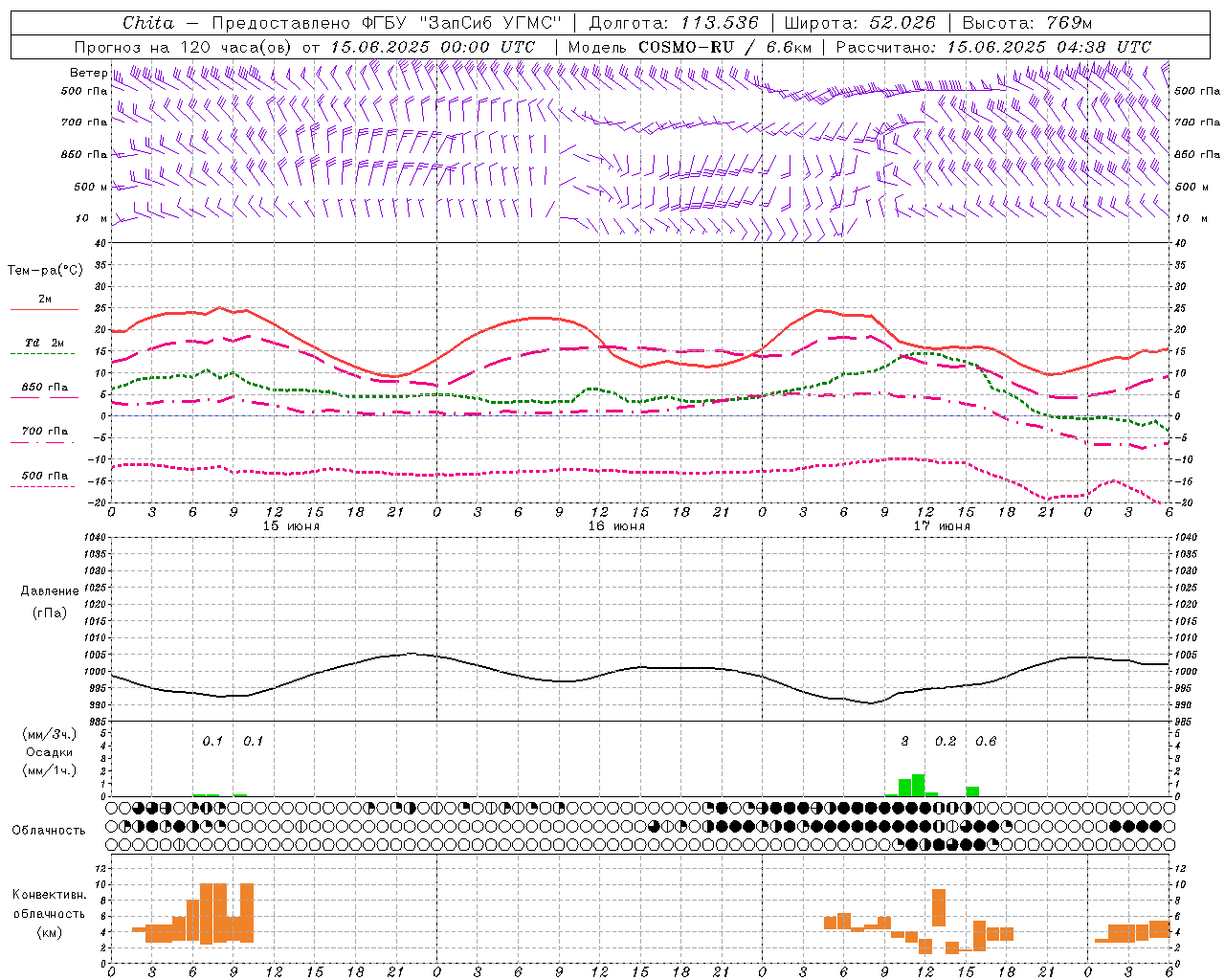Click the "Td 2м" dew point legend label
Viewport: 1225px width, 980px height.
click(x=45, y=343)
